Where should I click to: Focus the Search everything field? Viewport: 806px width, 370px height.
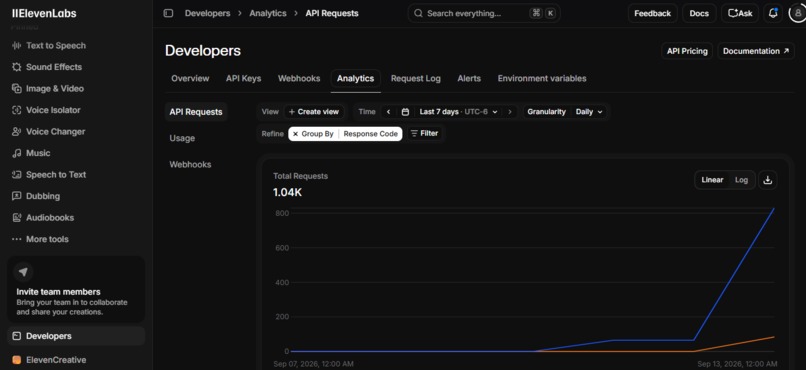pos(484,13)
